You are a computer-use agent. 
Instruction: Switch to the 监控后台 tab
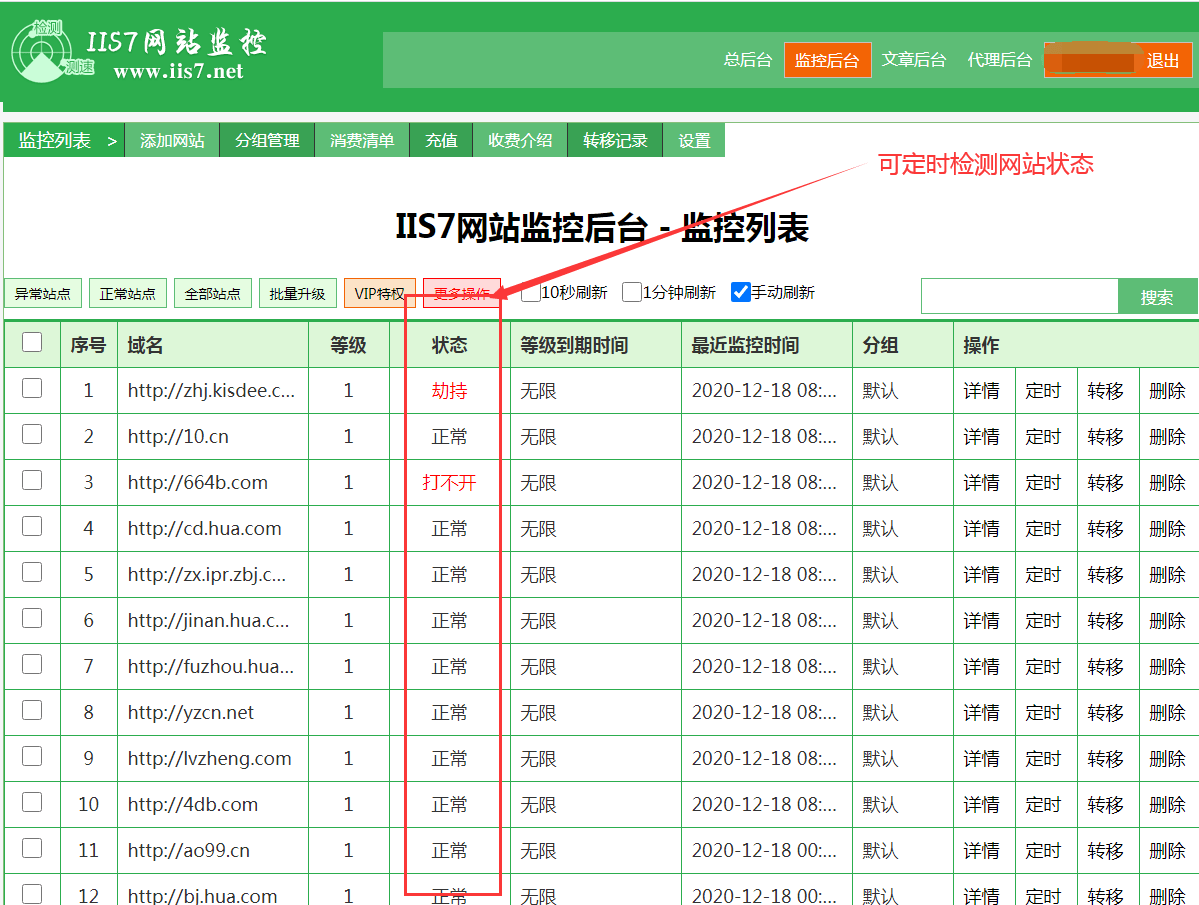[x=827, y=60]
